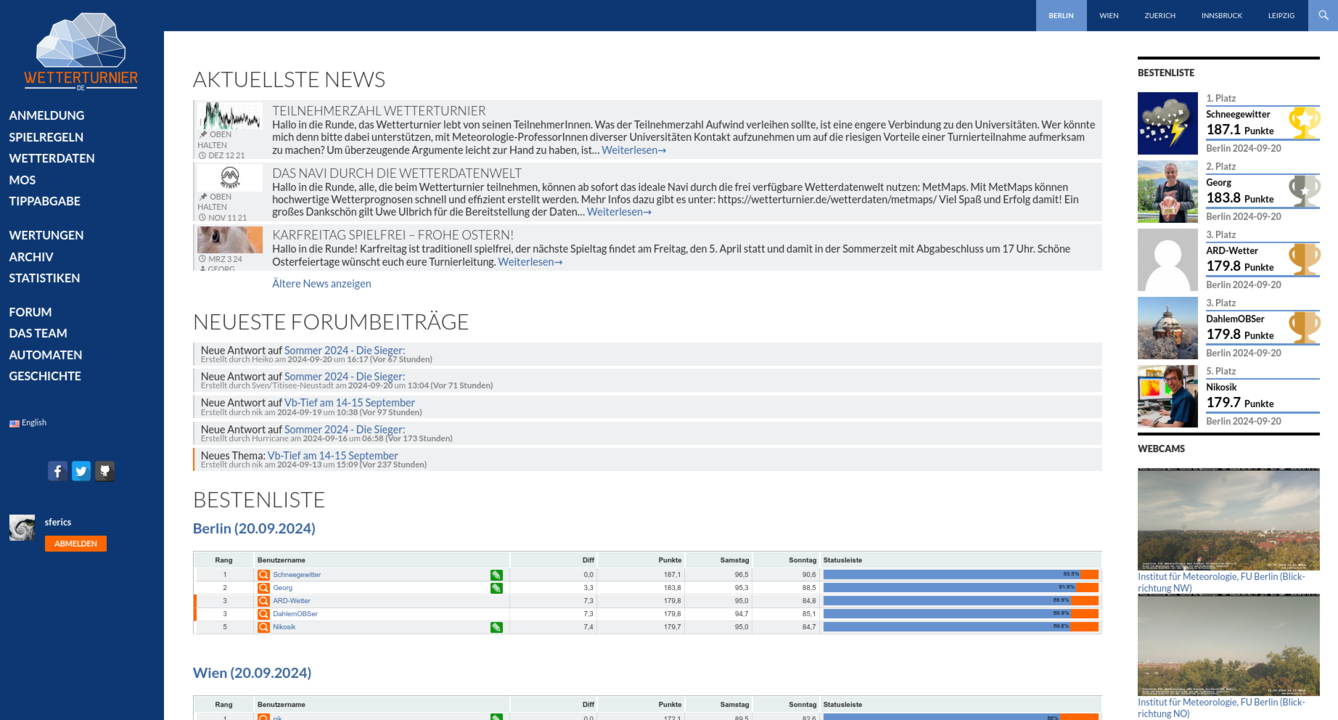Click Schneegewitter's status bar in Berlin table
The image size is (1338, 720).
click(960, 575)
